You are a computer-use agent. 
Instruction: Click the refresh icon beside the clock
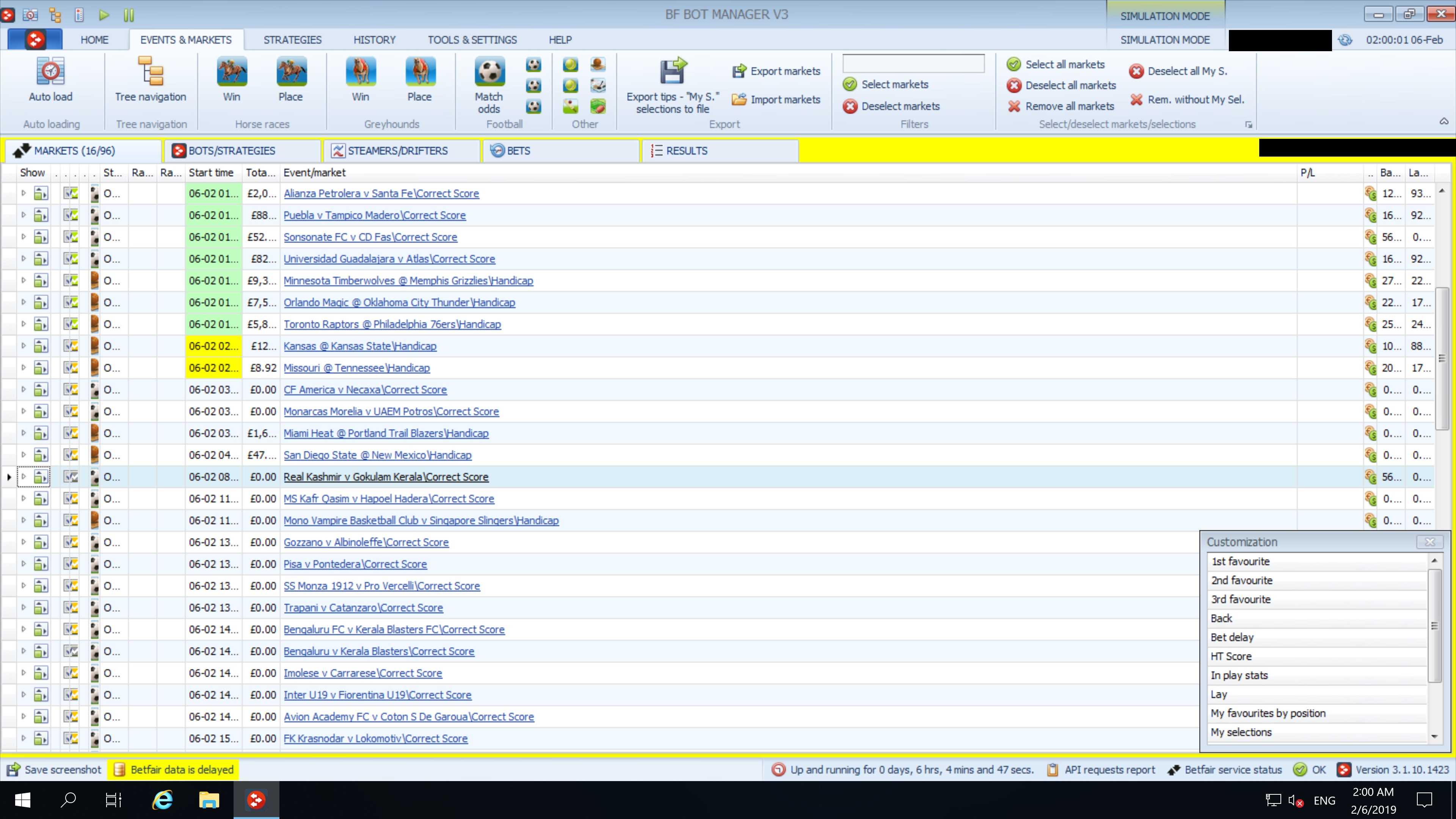(1345, 39)
